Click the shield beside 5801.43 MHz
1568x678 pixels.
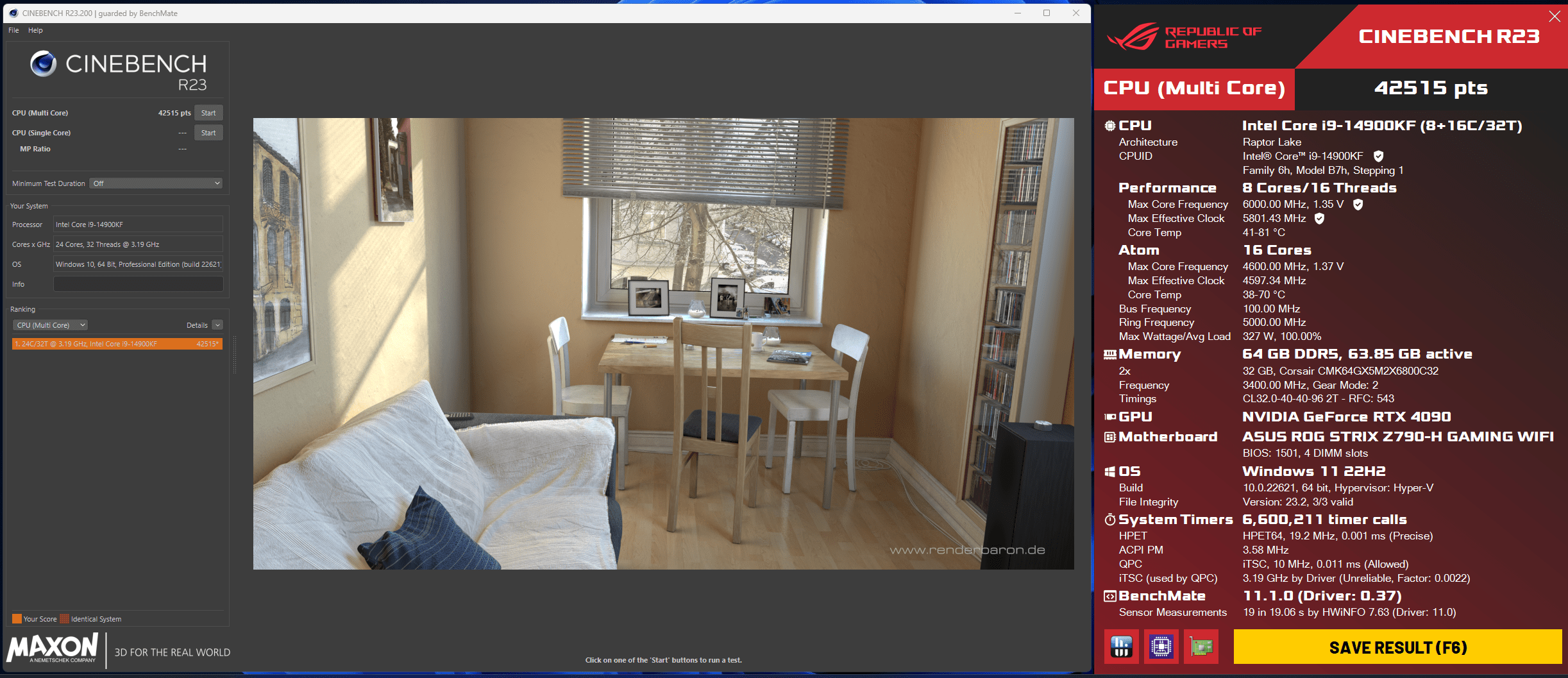pos(1319,218)
